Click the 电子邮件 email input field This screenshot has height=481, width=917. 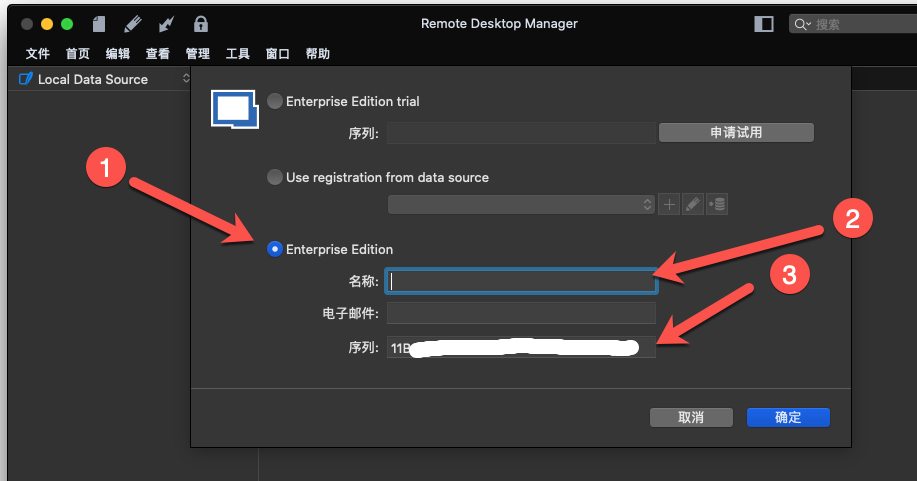[521, 313]
